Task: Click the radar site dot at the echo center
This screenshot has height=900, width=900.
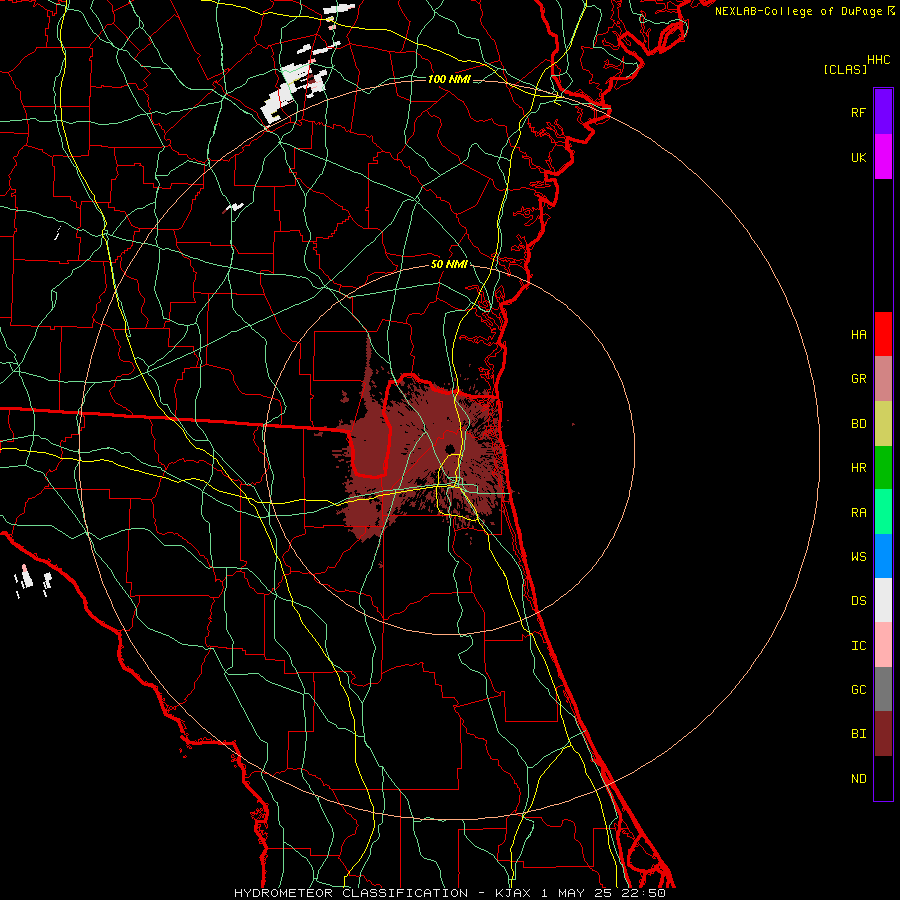Action: (450, 448)
